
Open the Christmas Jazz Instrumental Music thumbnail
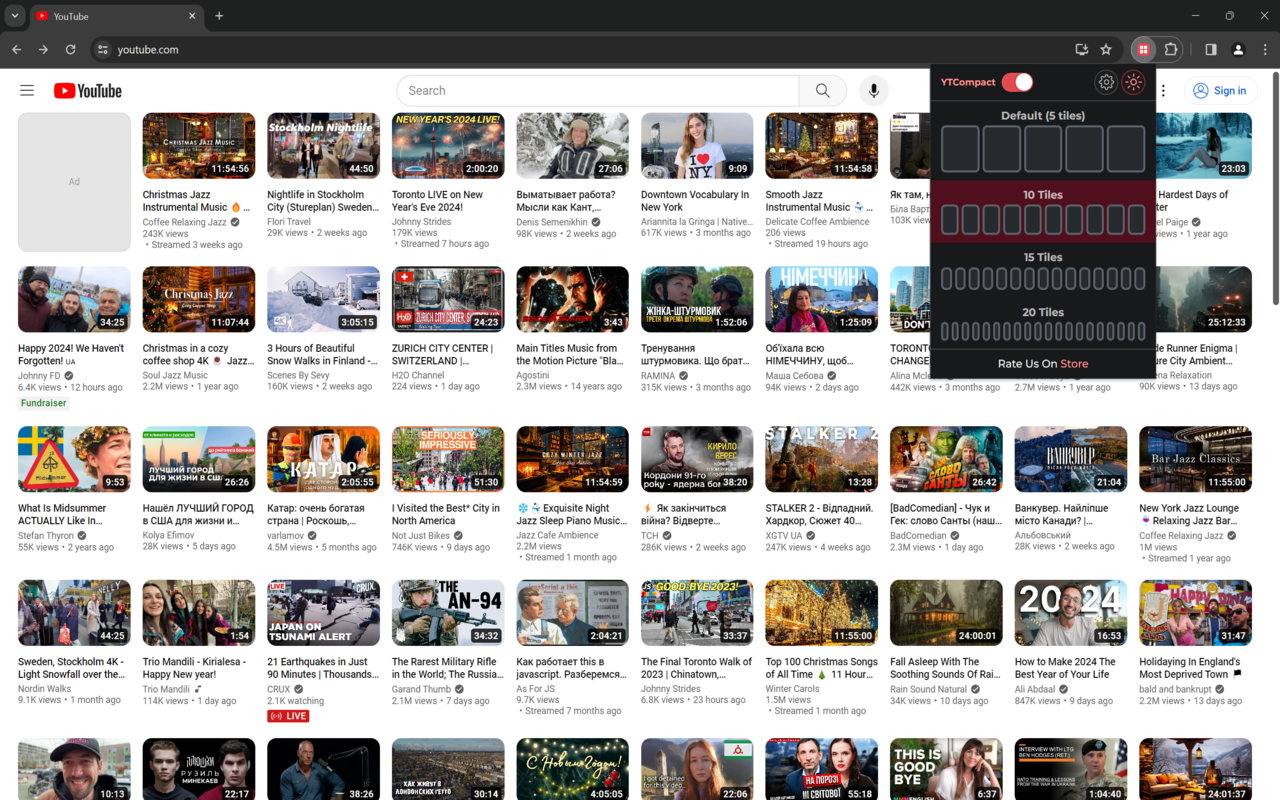click(x=198, y=145)
